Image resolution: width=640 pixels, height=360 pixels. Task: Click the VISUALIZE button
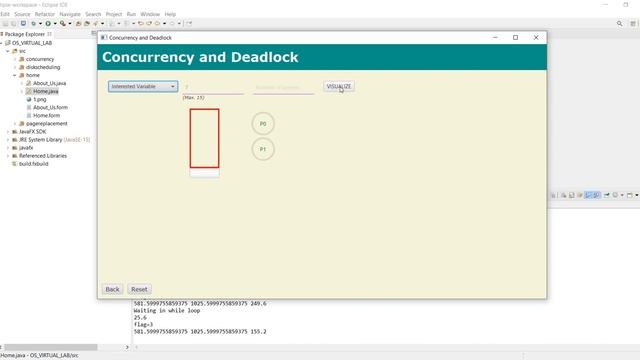(x=339, y=87)
